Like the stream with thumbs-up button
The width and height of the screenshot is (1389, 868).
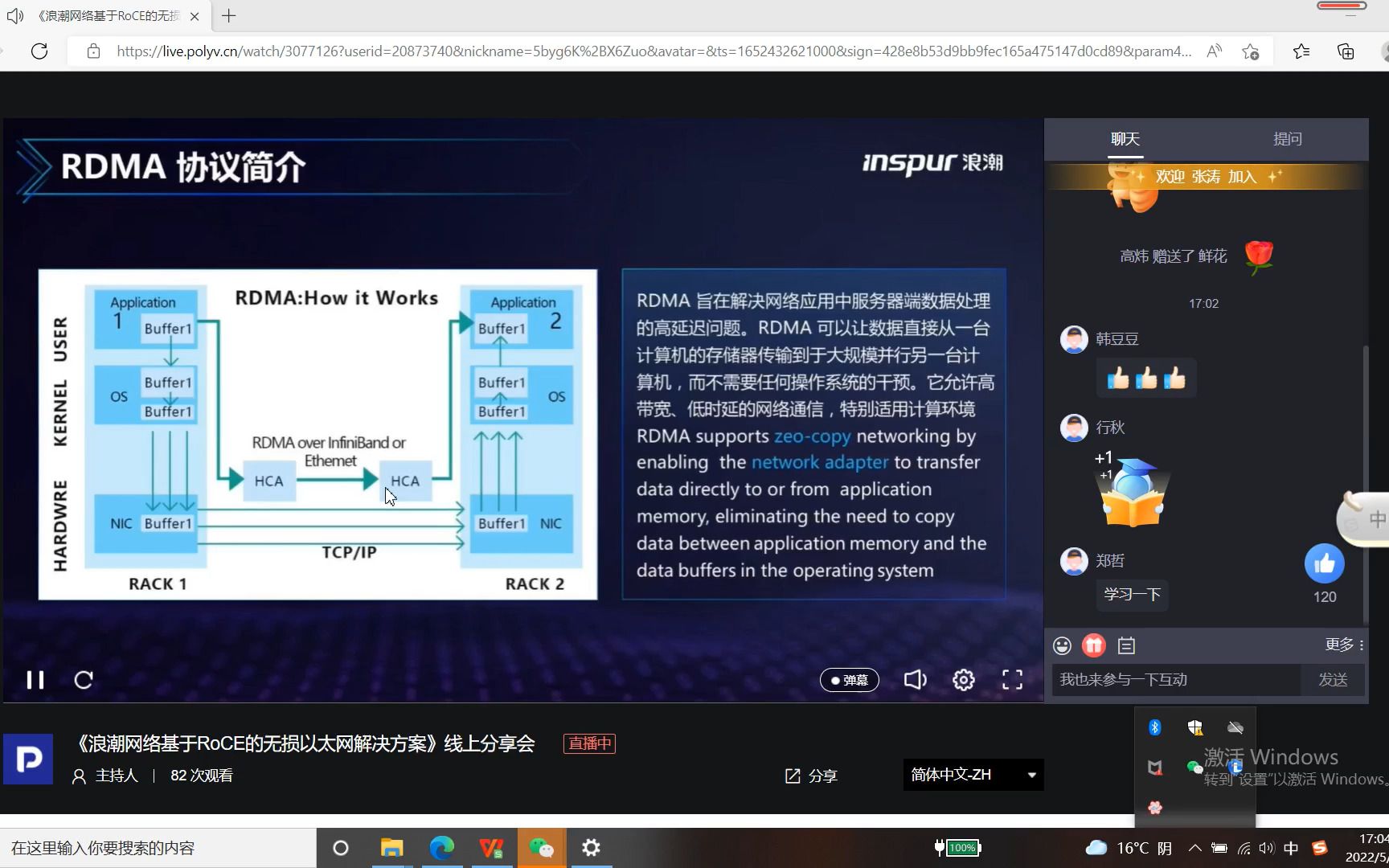click(x=1325, y=564)
